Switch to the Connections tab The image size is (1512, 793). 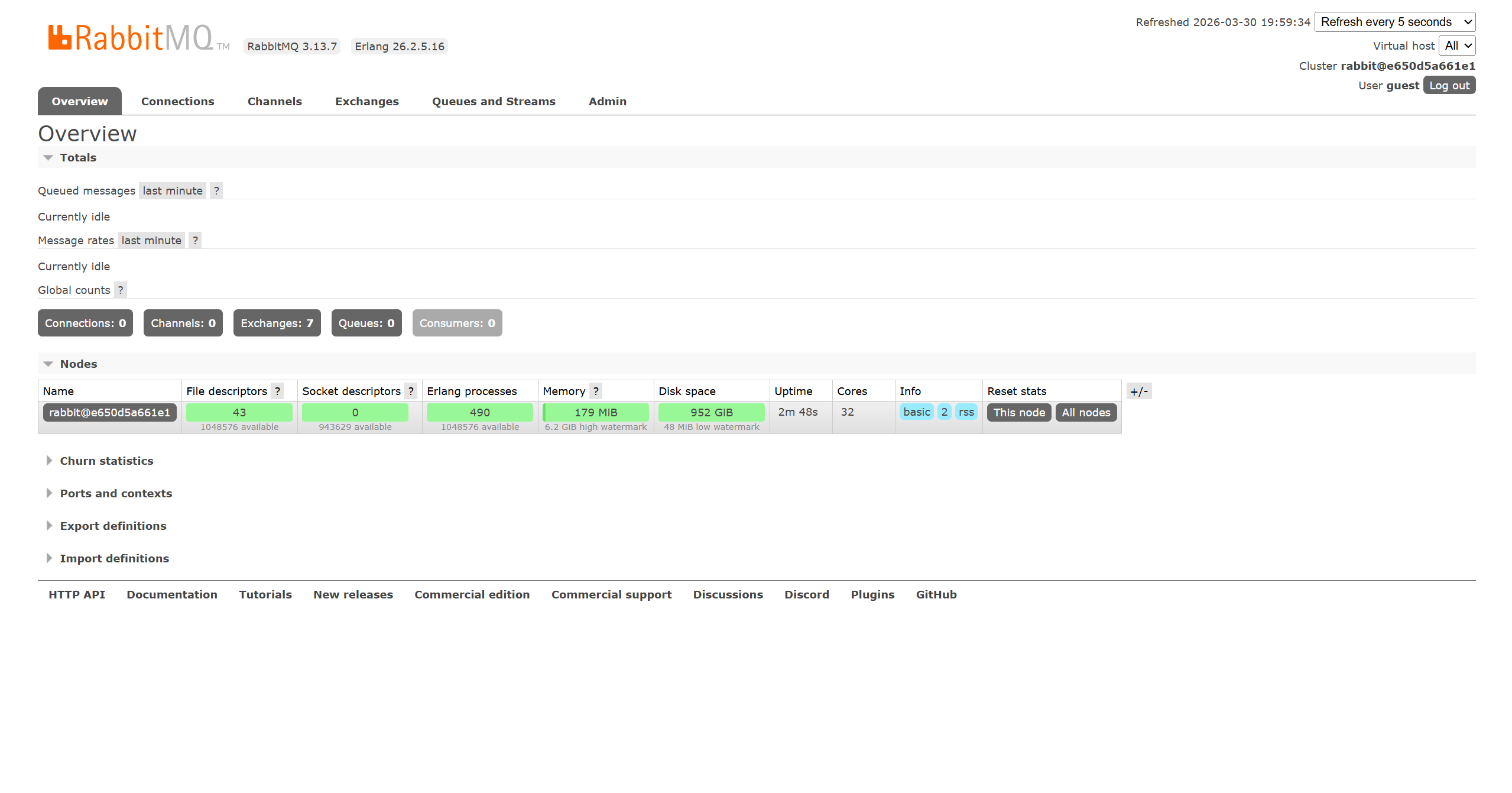click(x=178, y=101)
